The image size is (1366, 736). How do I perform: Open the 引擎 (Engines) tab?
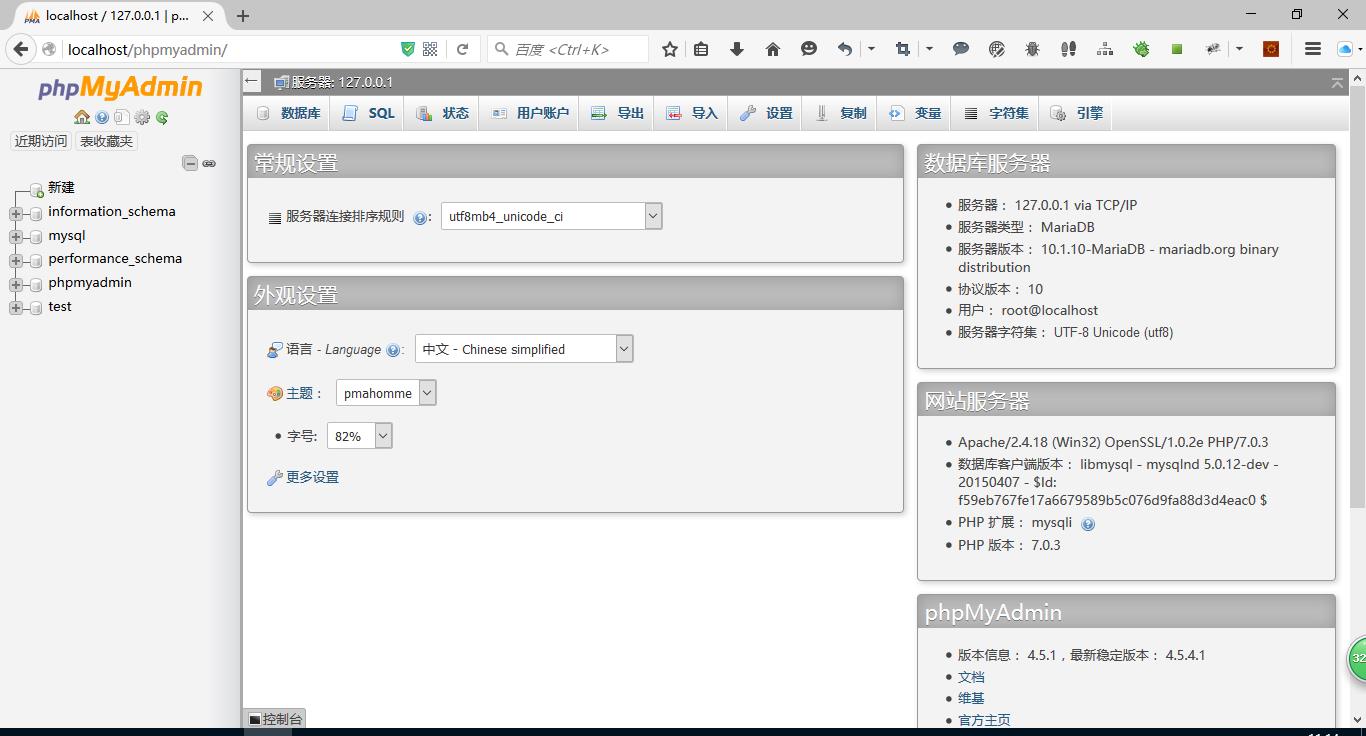[1076, 113]
